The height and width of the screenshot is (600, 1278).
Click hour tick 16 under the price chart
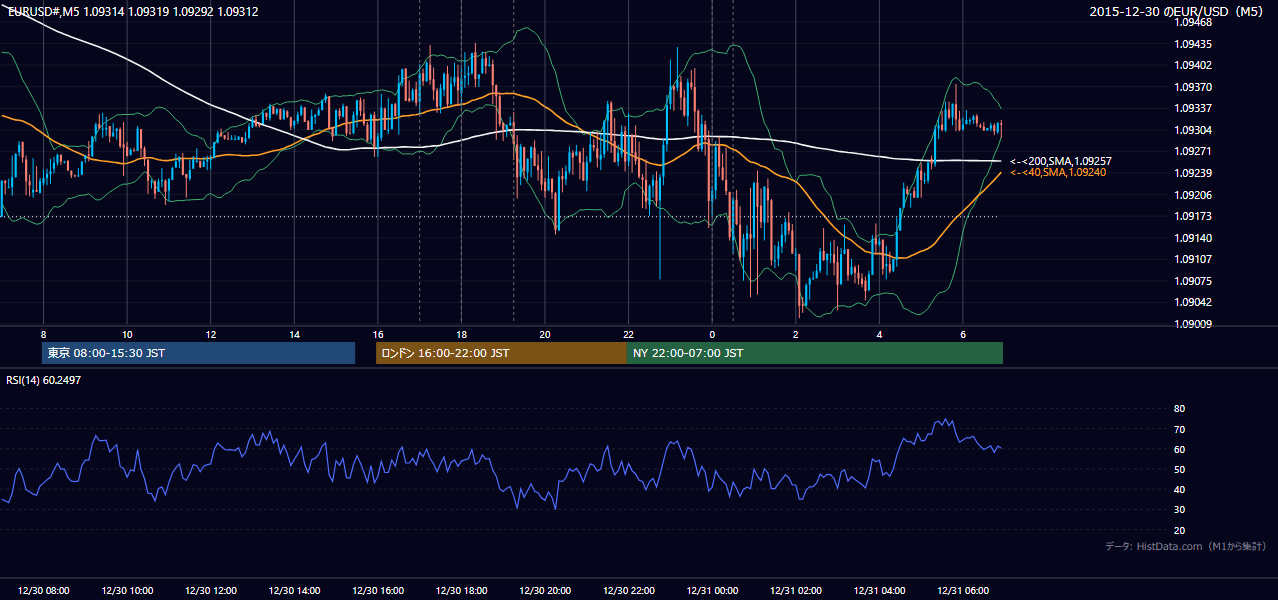pyautogui.click(x=378, y=334)
